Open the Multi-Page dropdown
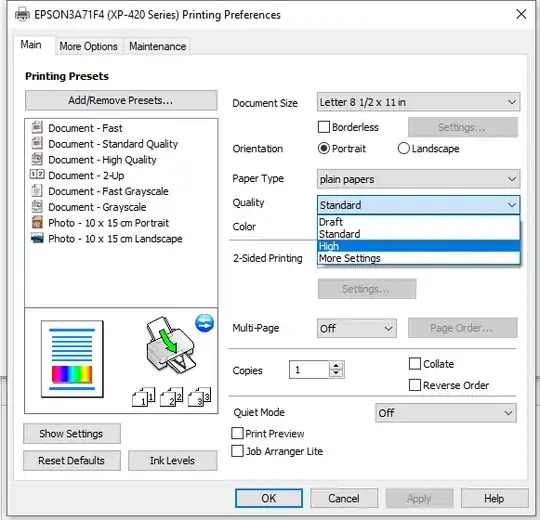 point(357,328)
